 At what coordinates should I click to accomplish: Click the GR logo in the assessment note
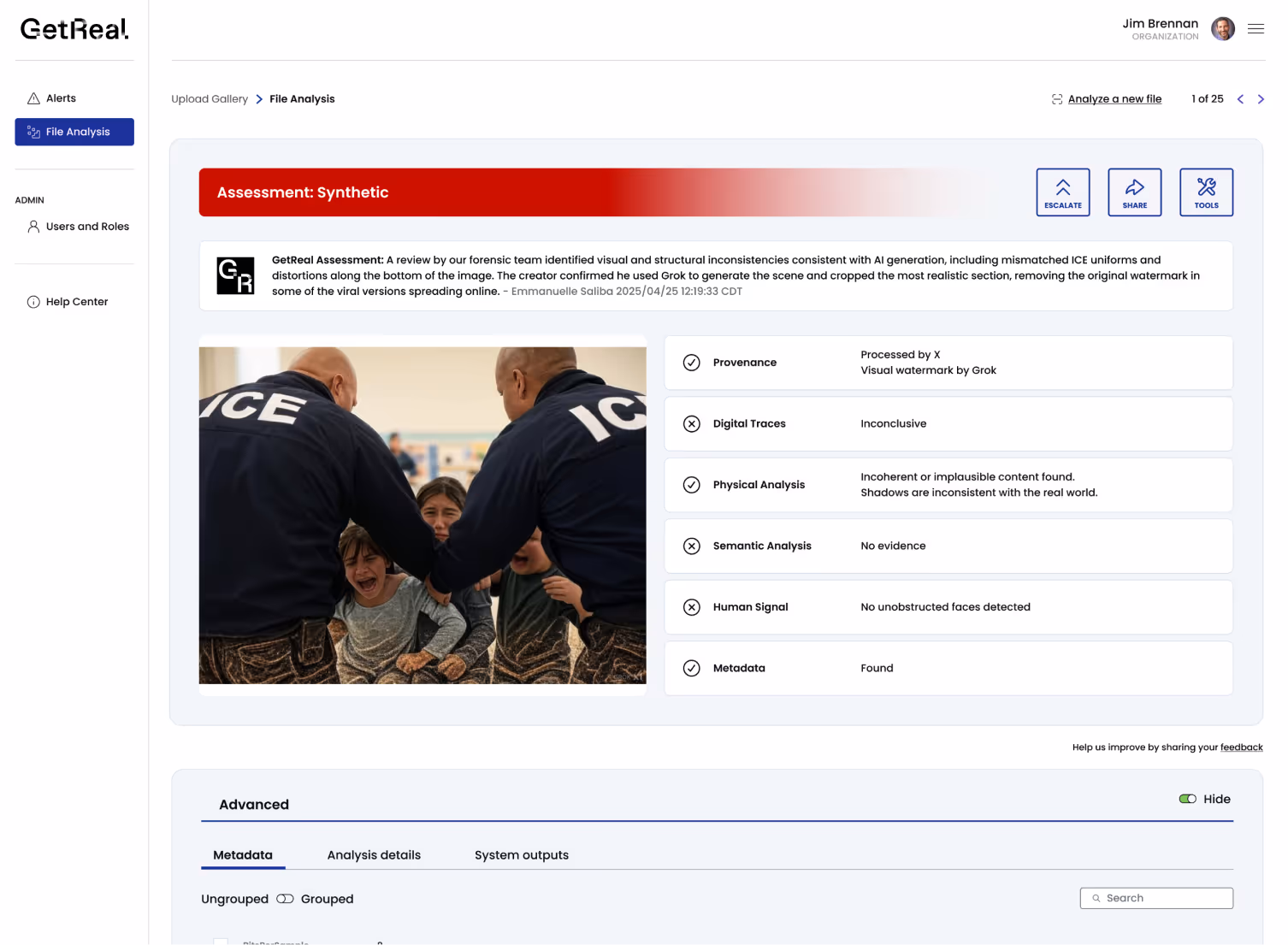(x=235, y=275)
